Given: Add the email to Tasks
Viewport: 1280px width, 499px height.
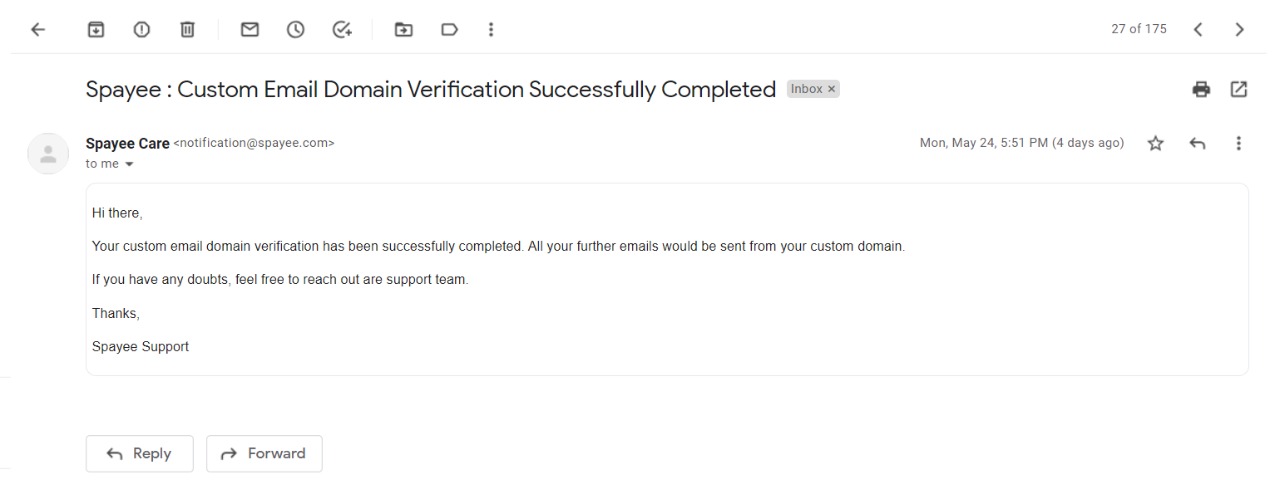Looking at the screenshot, I should tap(342, 30).
